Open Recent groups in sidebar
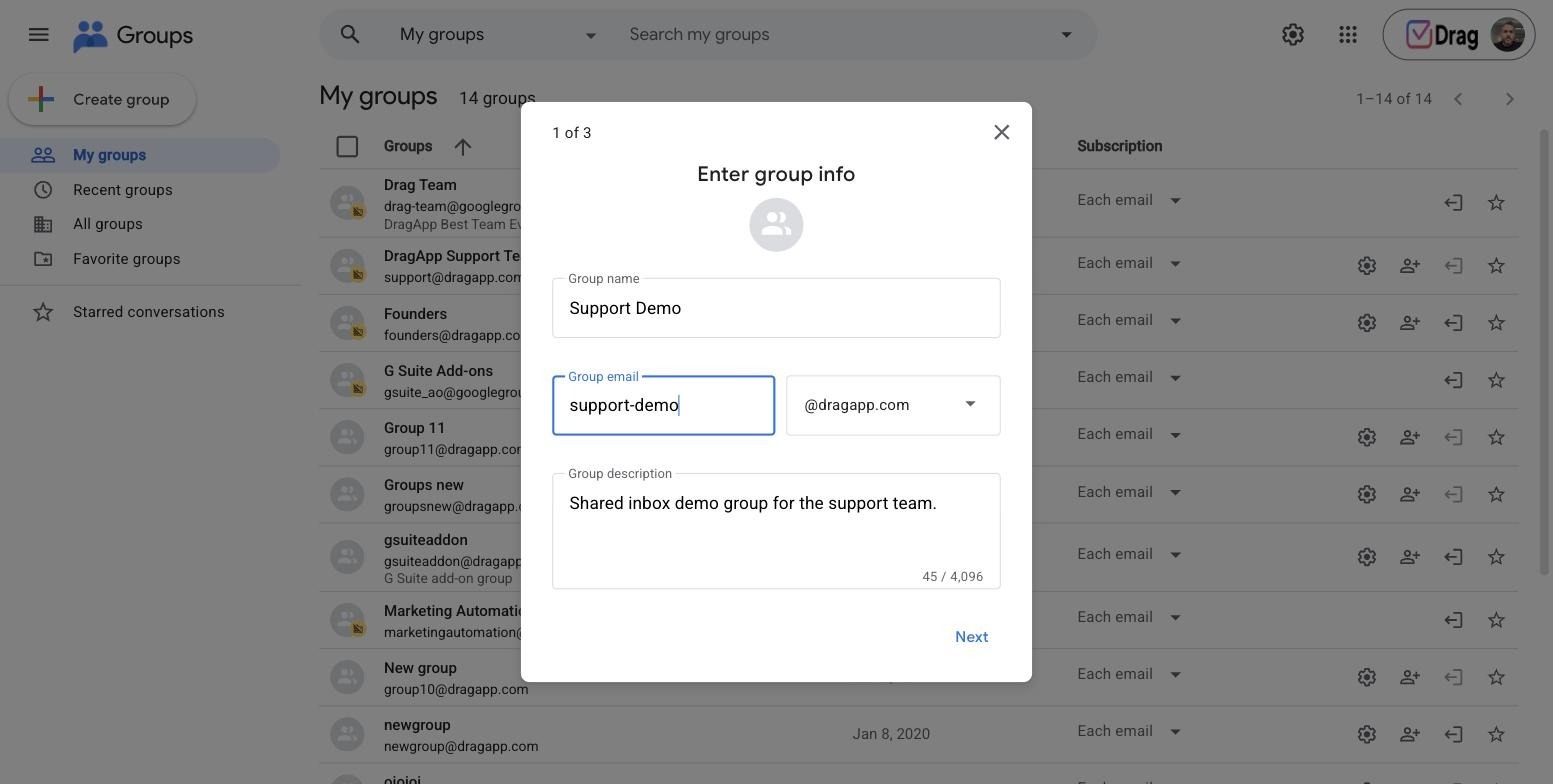 click(140, 190)
